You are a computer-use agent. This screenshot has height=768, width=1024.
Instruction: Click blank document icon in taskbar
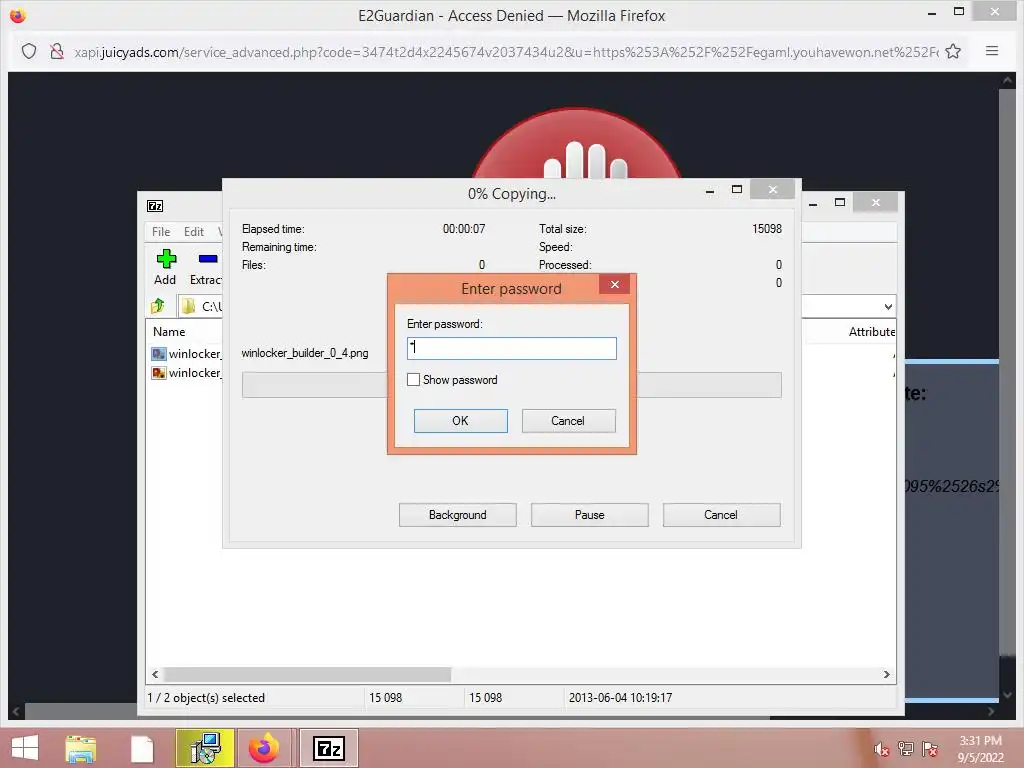point(142,748)
